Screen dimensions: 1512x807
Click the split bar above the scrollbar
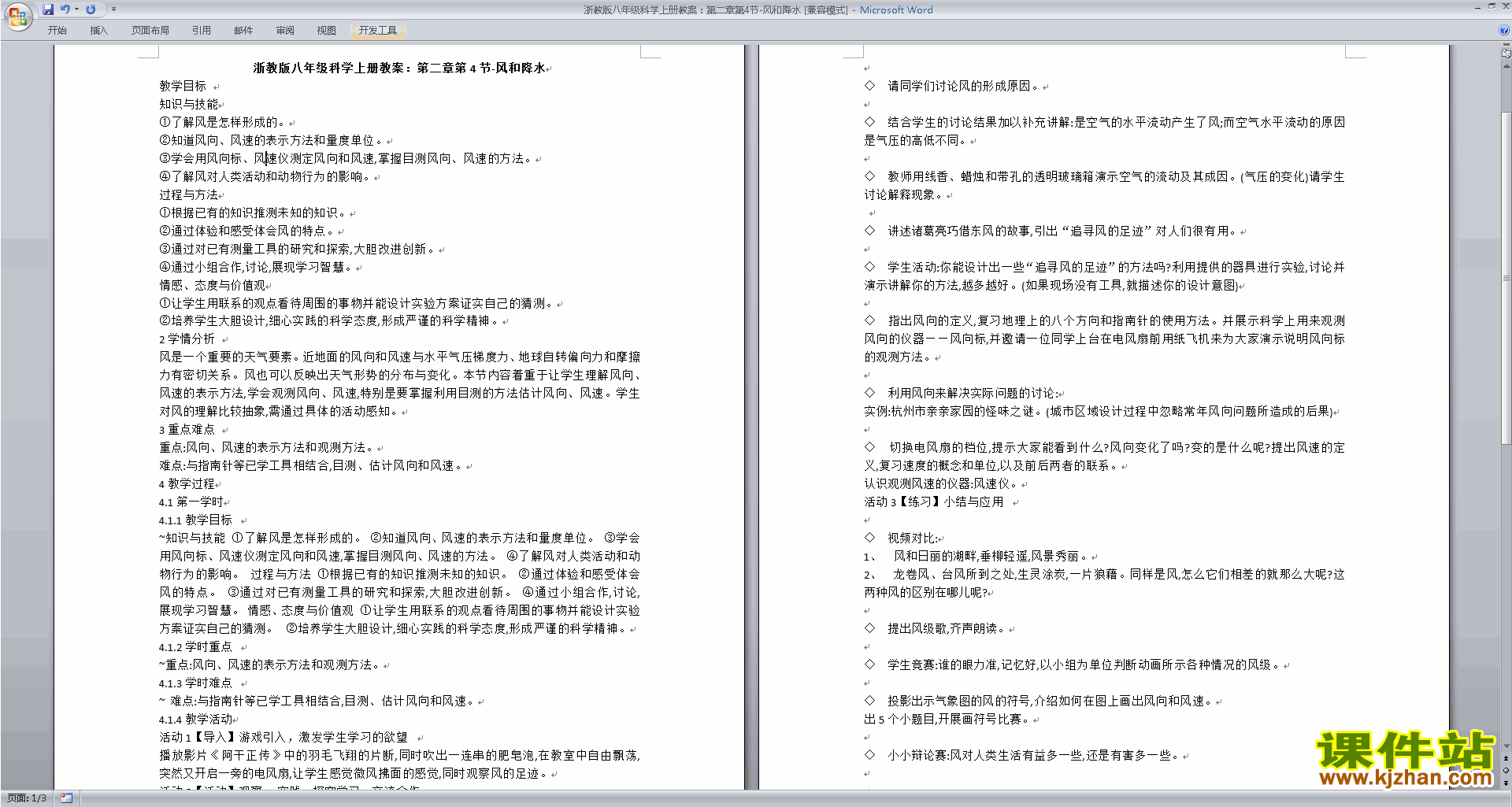tap(1506, 45)
